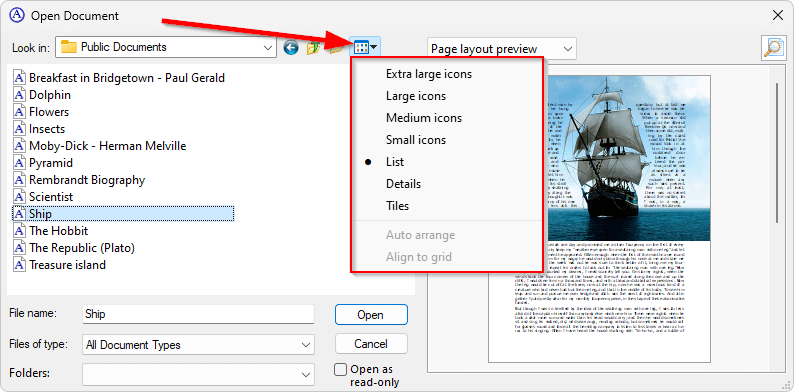Image resolution: width=794 pixels, height=392 pixels.
Task: Expand the Folders dropdown
Action: (305, 374)
